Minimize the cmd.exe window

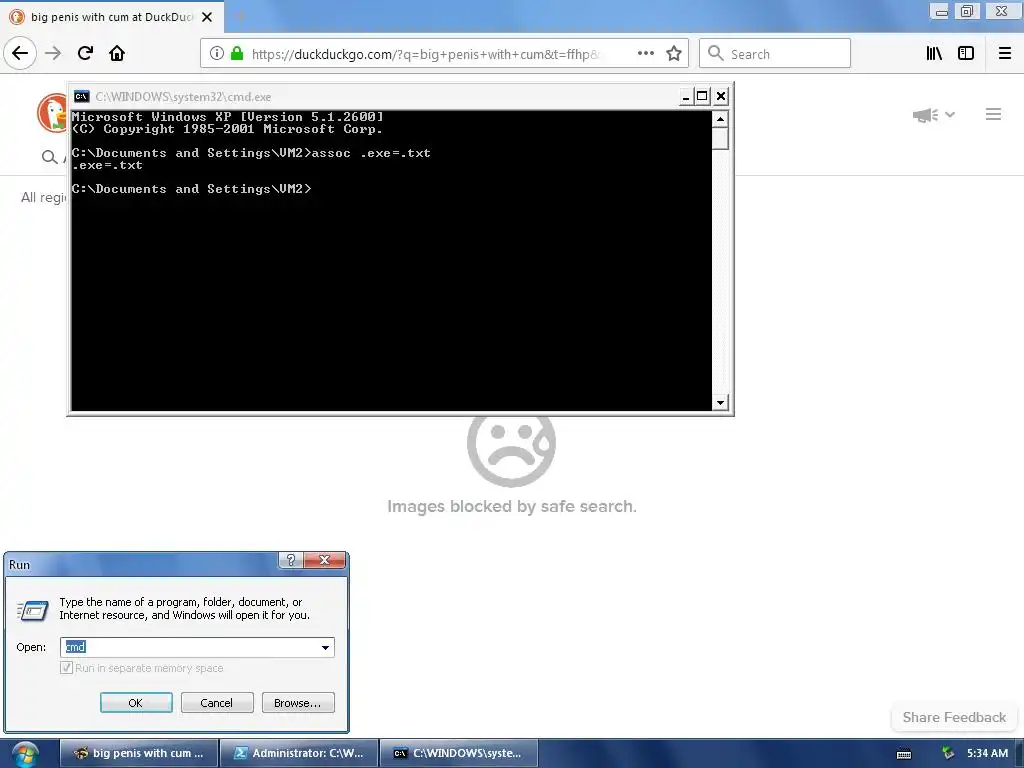pos(686,97)
